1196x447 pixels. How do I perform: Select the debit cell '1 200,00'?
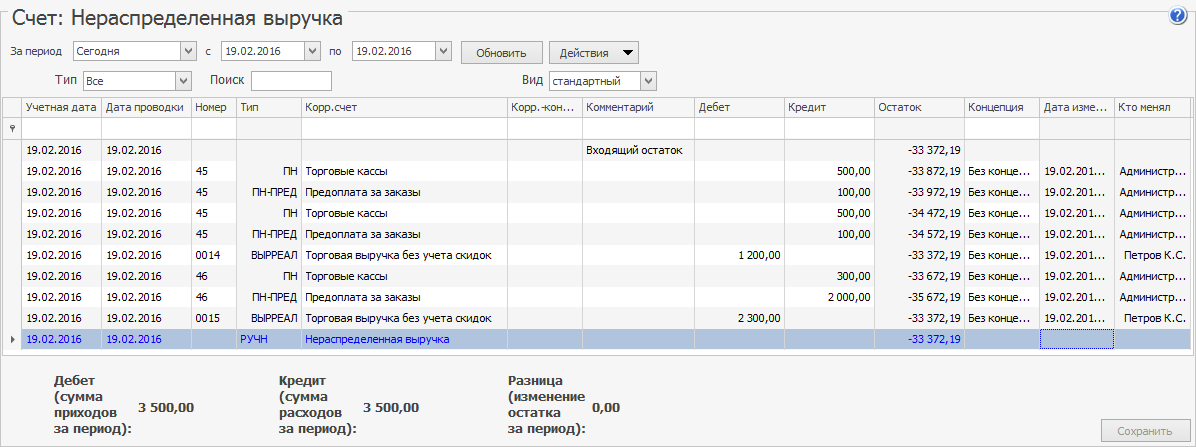(x=739, y=256)
